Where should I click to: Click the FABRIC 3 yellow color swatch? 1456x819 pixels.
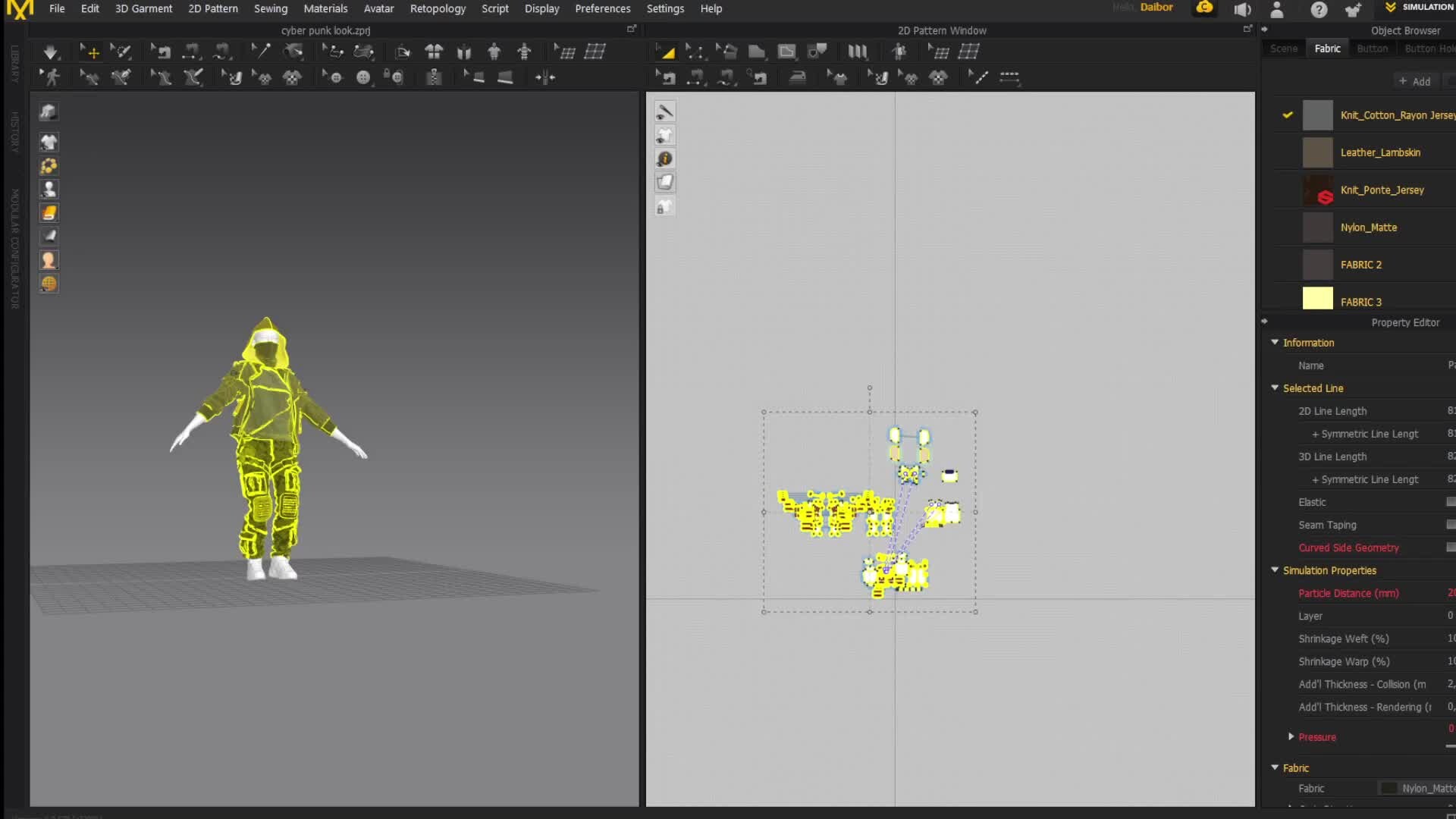(1317, 298)
